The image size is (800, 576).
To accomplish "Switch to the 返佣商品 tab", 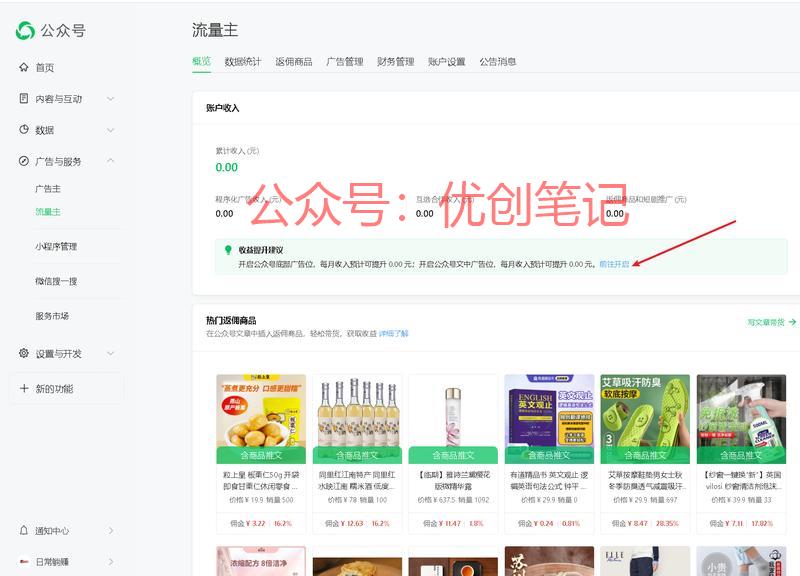I will click(294, 62).
